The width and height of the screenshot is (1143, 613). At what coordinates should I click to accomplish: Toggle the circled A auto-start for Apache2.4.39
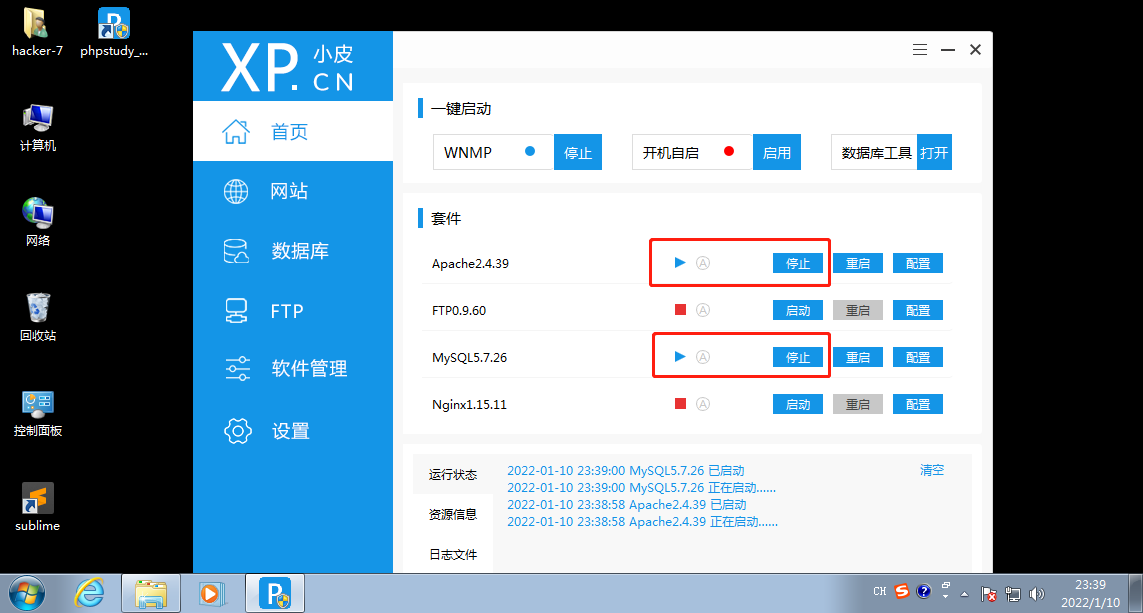pyautogui.click(x=703, y=263)
